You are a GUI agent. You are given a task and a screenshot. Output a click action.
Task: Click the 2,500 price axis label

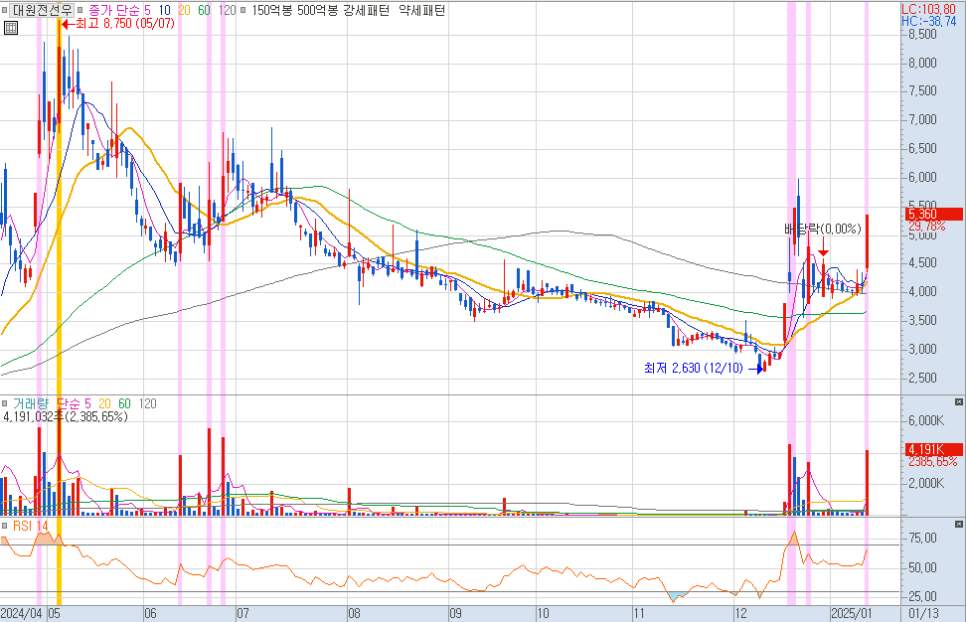[x=923, y=378]
